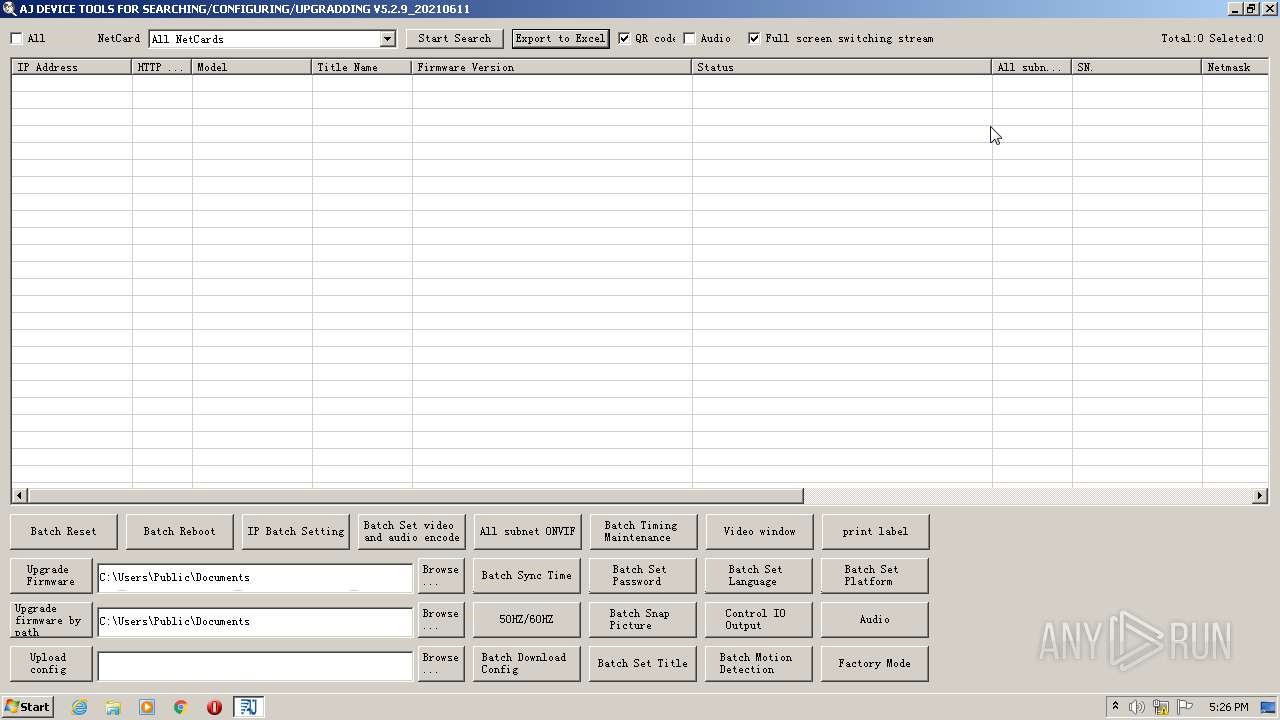Click the network tray icon
This screenshot has height=720, width=1280.
(x=1161, y=707)
